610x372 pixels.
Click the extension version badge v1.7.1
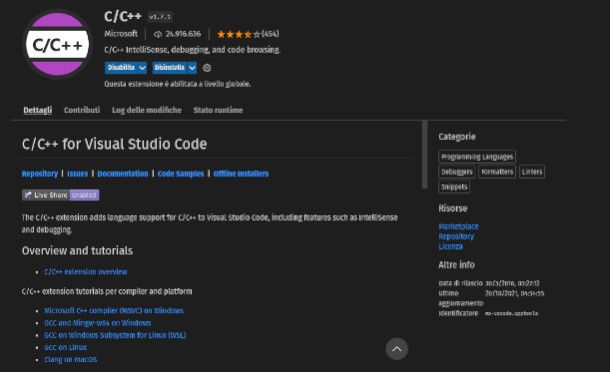coord(160,17)
